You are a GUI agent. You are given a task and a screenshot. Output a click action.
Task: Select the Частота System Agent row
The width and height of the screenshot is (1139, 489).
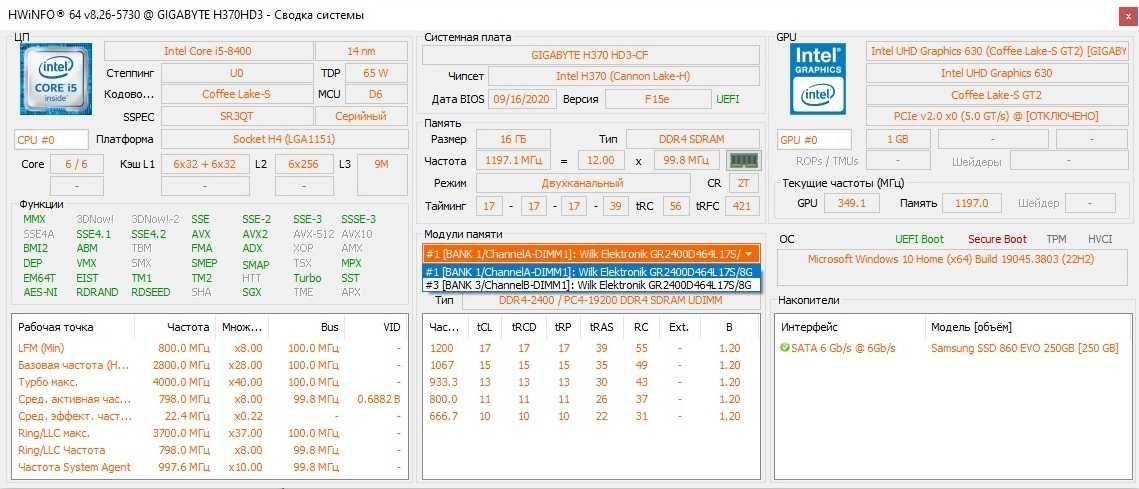tap(209, 467)
